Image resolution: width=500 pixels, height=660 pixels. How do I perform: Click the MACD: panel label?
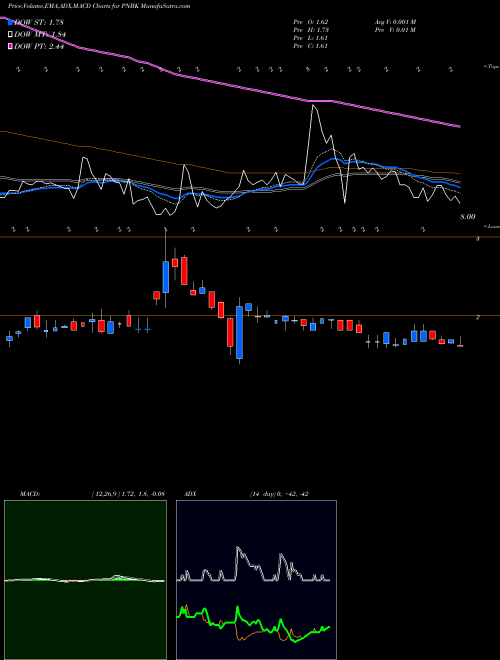[30, 494]
